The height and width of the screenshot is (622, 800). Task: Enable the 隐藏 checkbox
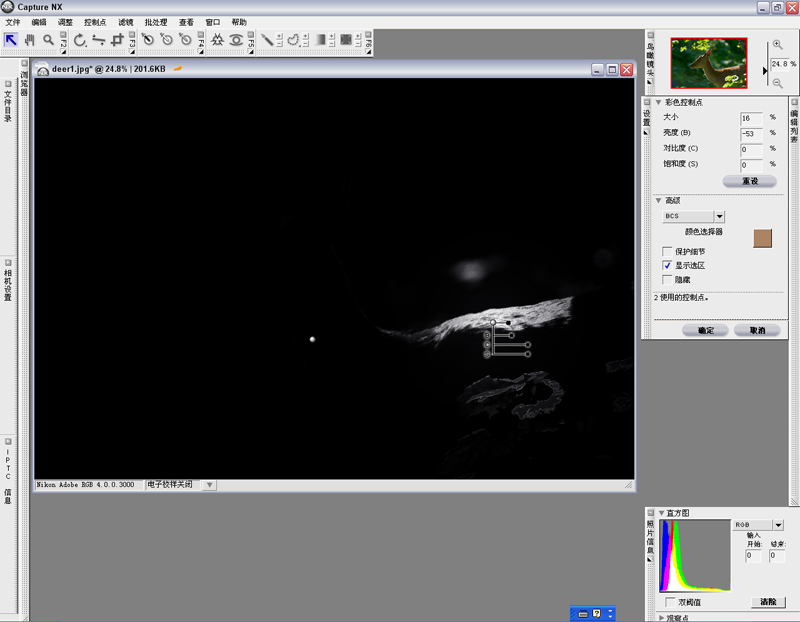click(667, 279)
